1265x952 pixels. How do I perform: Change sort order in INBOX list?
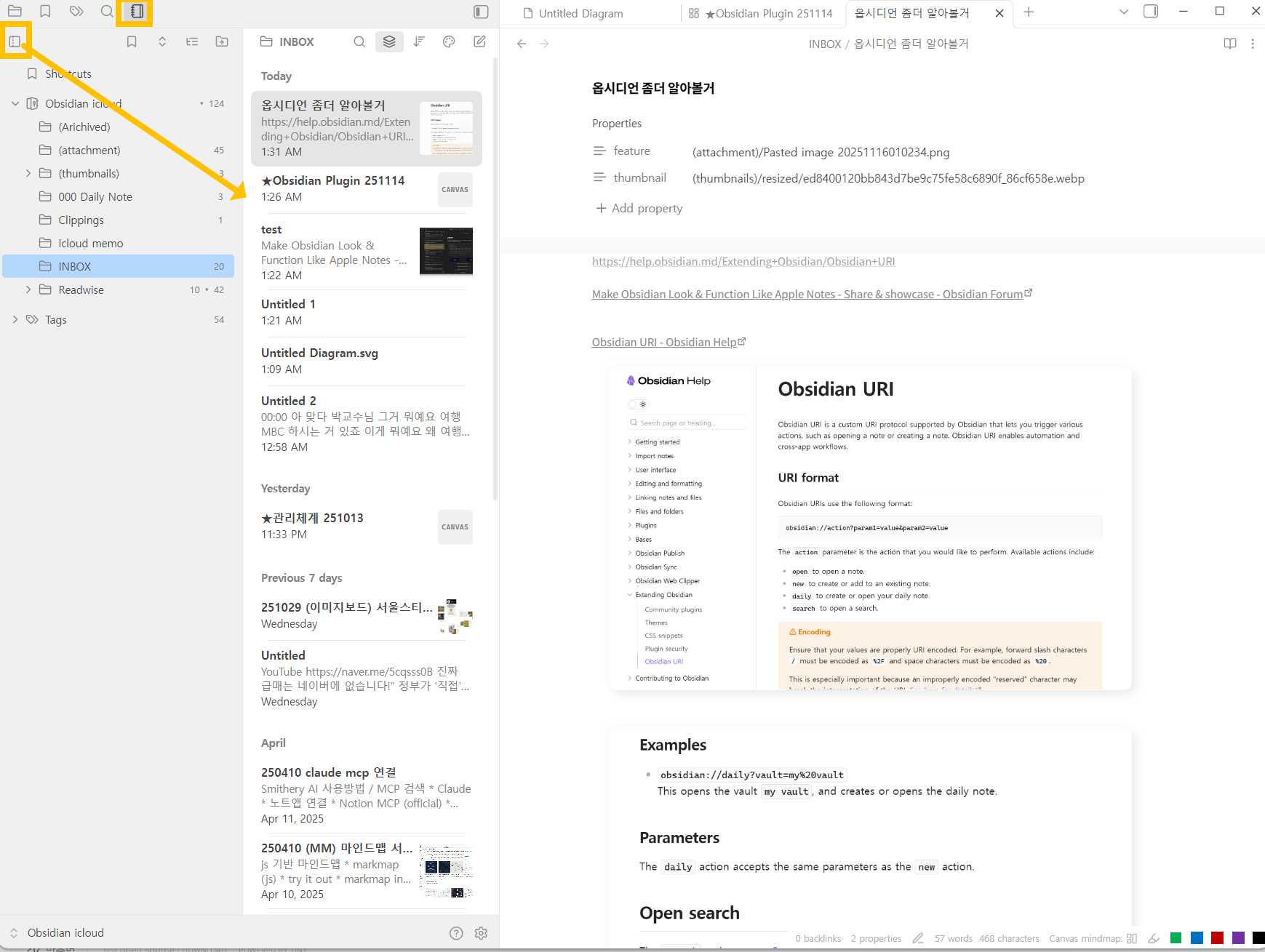coord(419,41)
